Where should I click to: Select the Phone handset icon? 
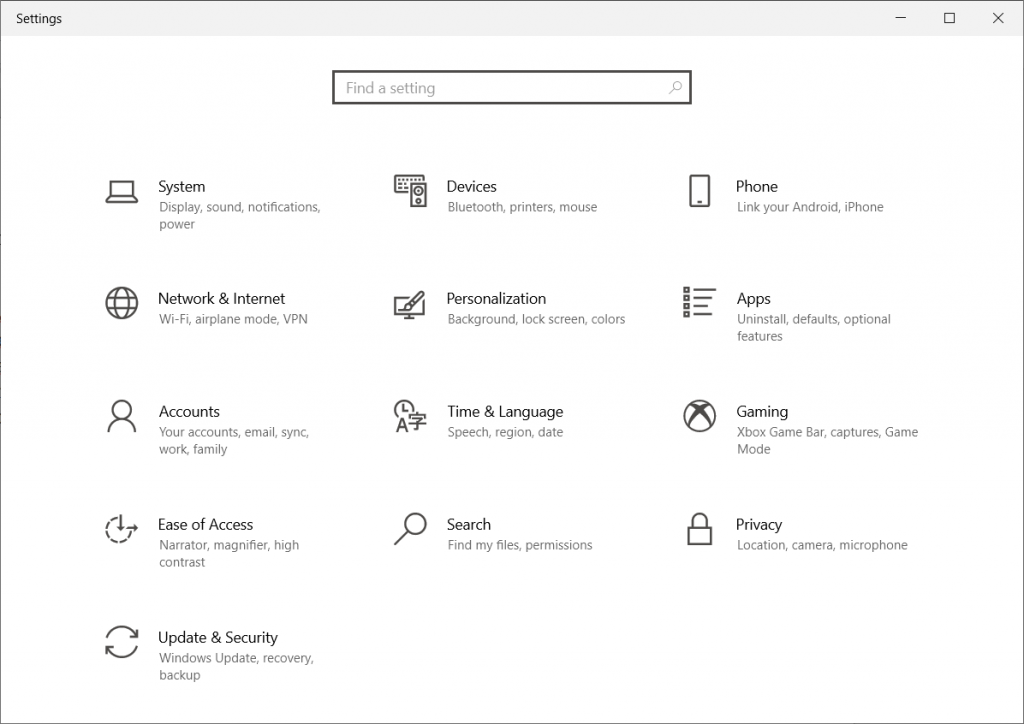click(x=699, y=191)
